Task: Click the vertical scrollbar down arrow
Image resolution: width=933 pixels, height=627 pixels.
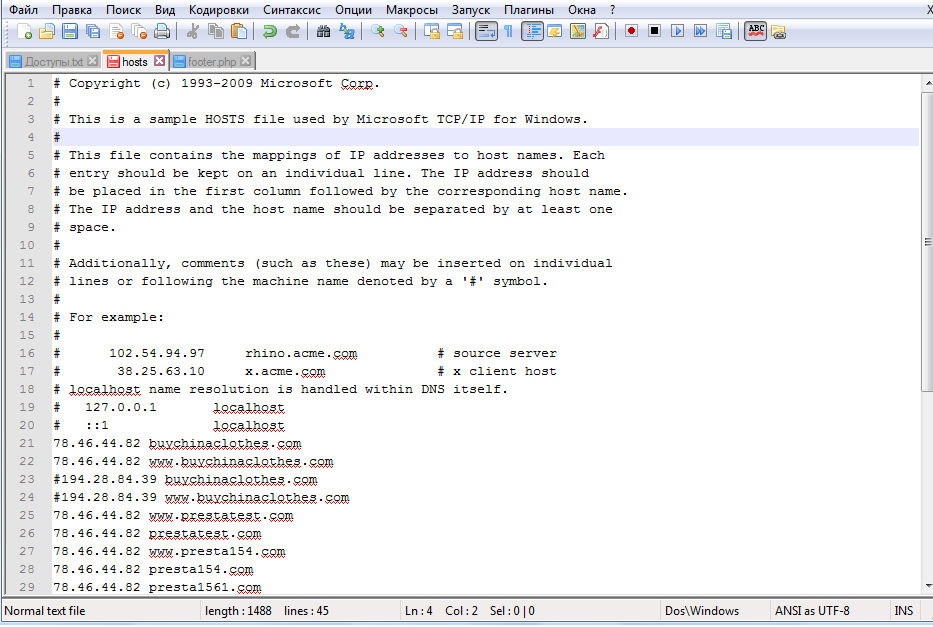Action: (x=928, y=586)
